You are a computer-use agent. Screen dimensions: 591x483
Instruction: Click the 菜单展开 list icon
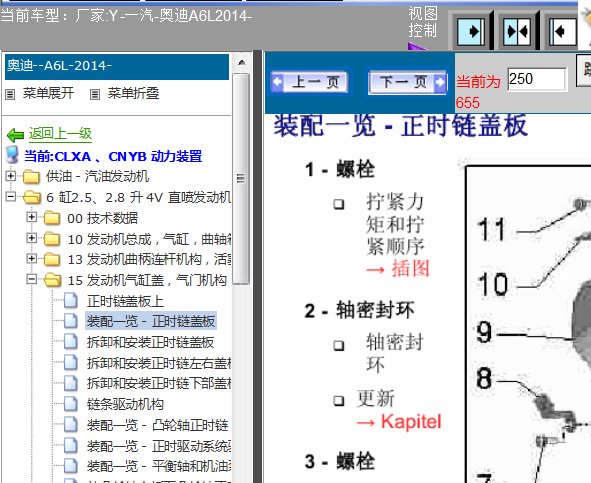(10, 94)
